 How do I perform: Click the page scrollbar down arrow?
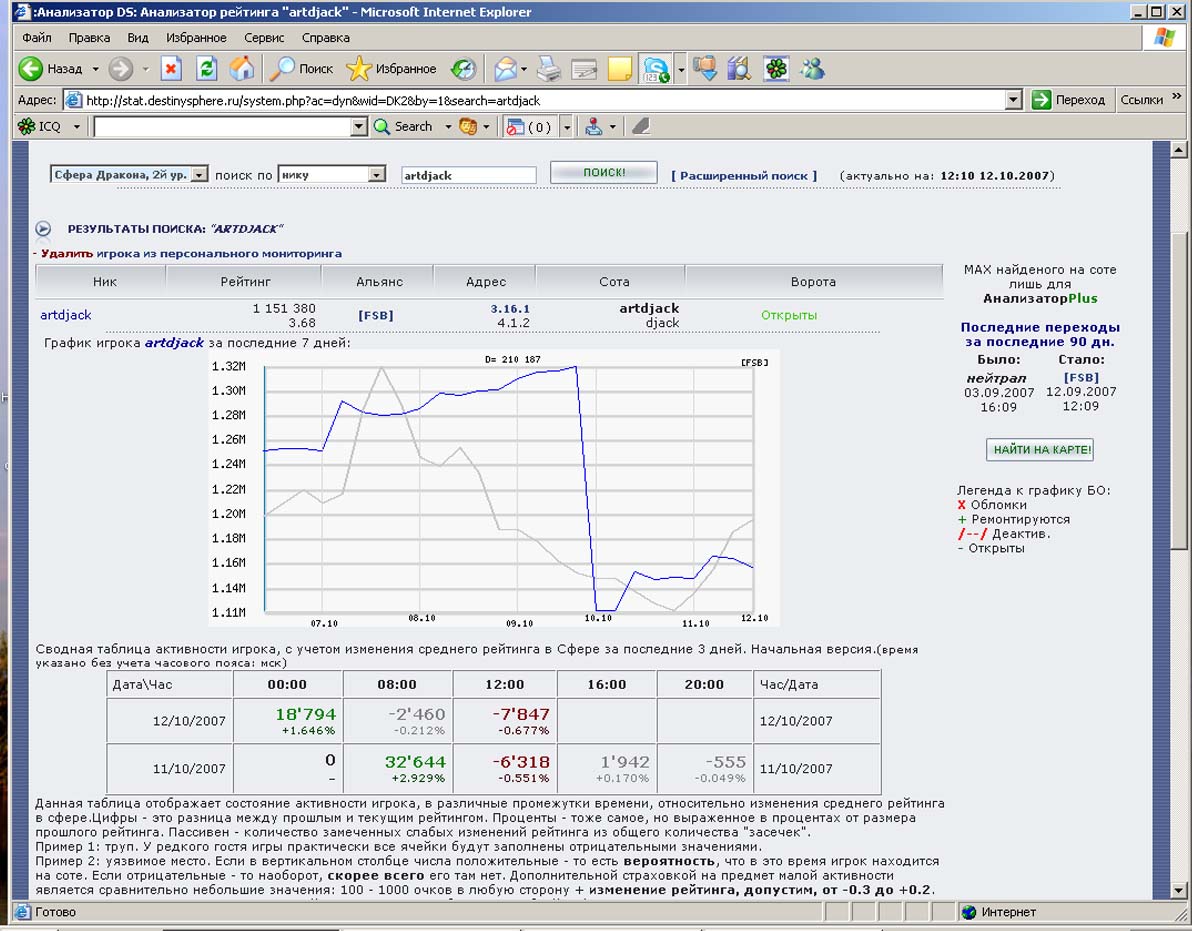(x=1178, y=889)
